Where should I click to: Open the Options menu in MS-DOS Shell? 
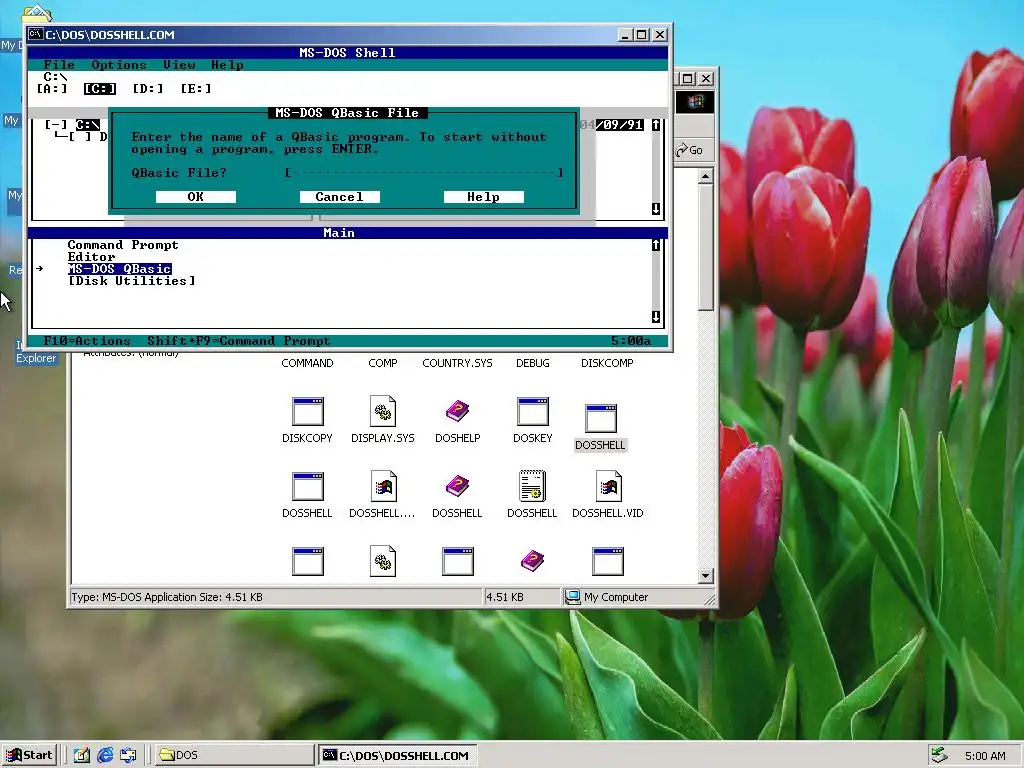119,65
